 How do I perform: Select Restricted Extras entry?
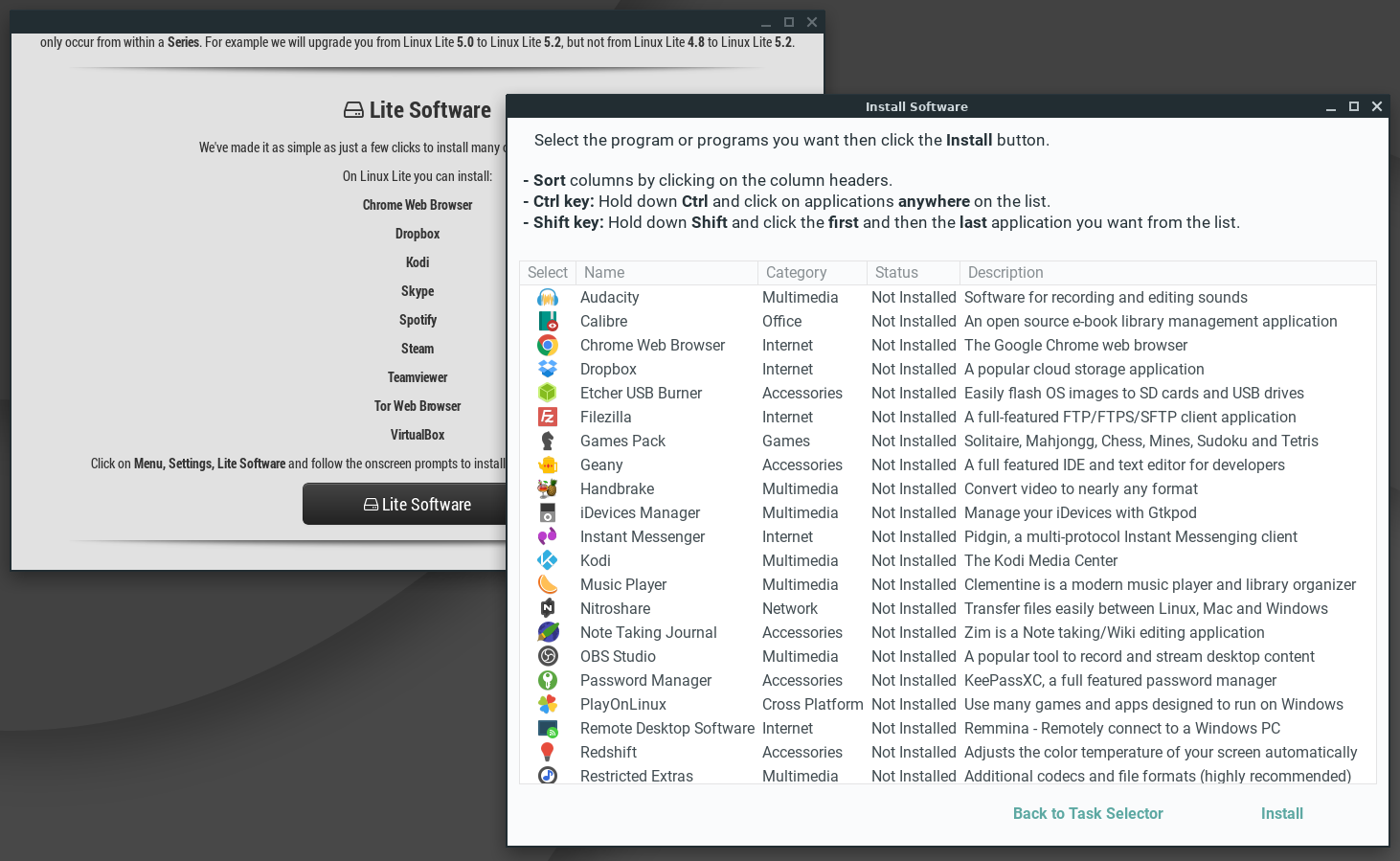[636, 776]
